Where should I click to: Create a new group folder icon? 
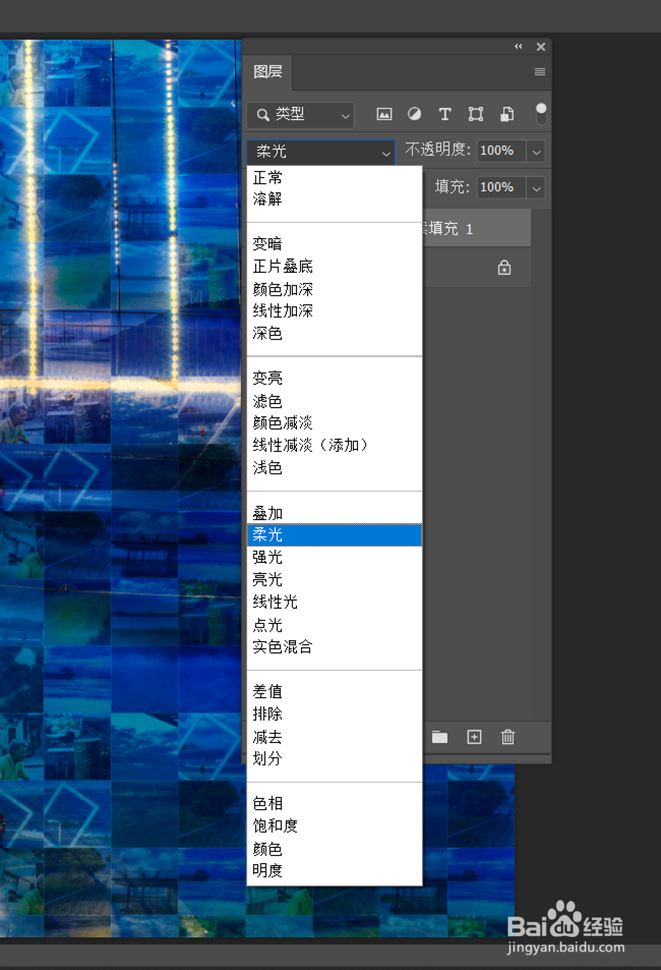pyautogui.click(x=440, y=737)
